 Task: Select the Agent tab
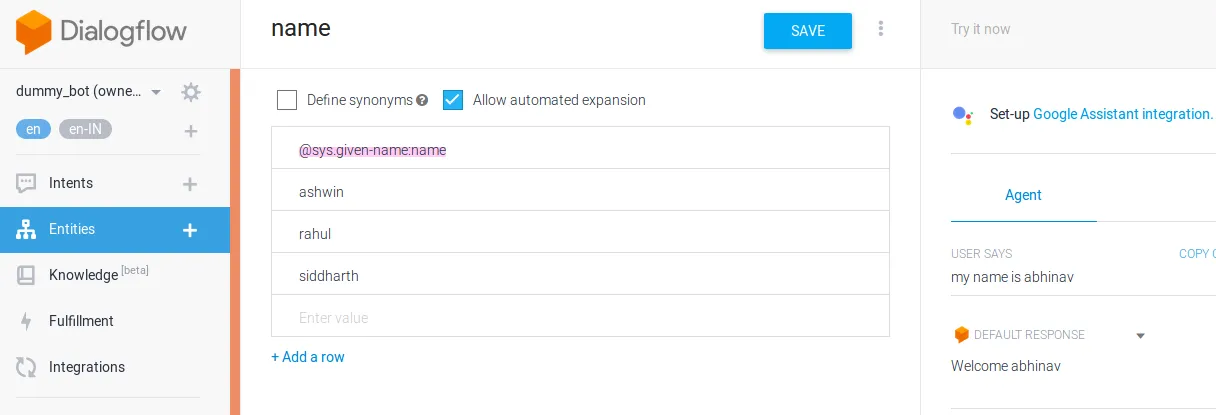tap(1023, 195)
